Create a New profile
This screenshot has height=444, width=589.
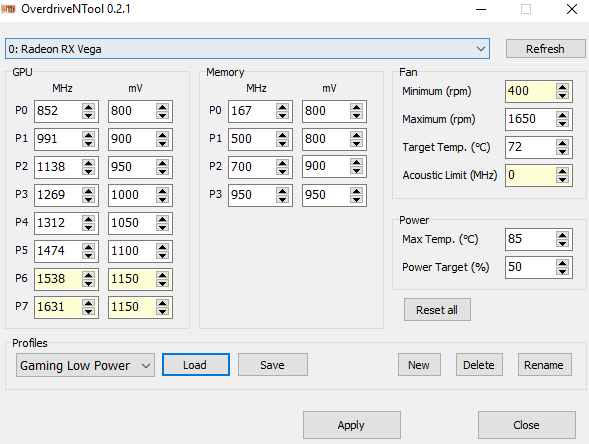tap(419, 365)
